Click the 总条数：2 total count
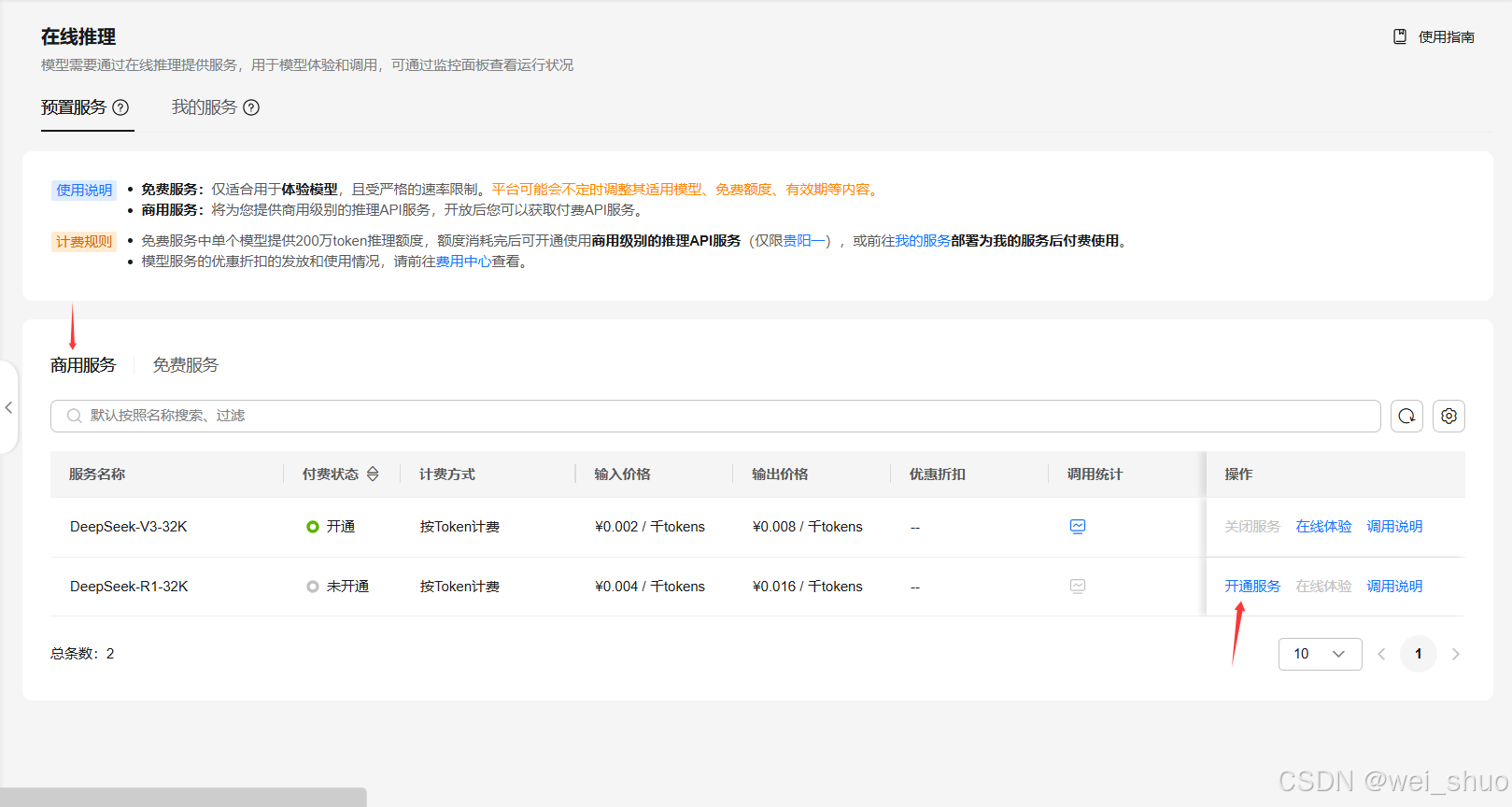 pos(82,654)
